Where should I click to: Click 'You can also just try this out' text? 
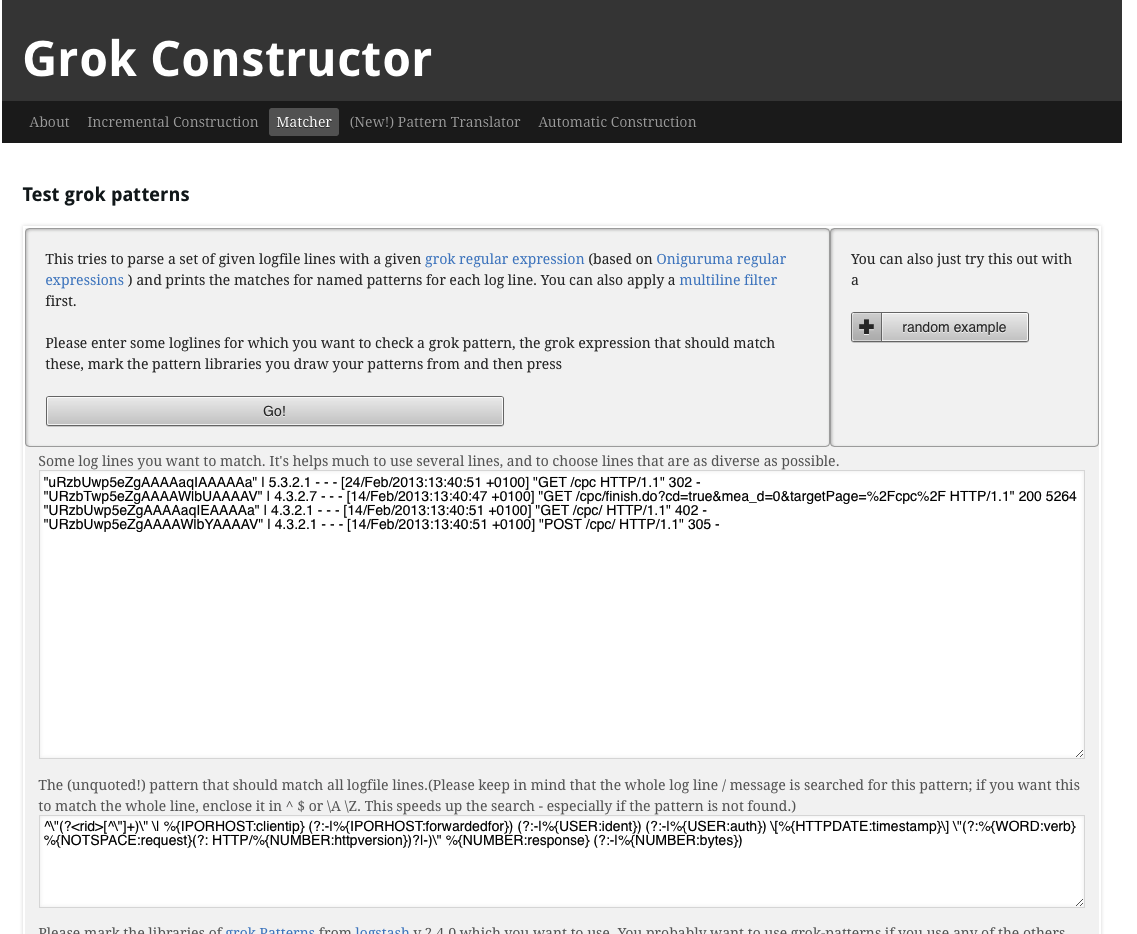point(961,269)
